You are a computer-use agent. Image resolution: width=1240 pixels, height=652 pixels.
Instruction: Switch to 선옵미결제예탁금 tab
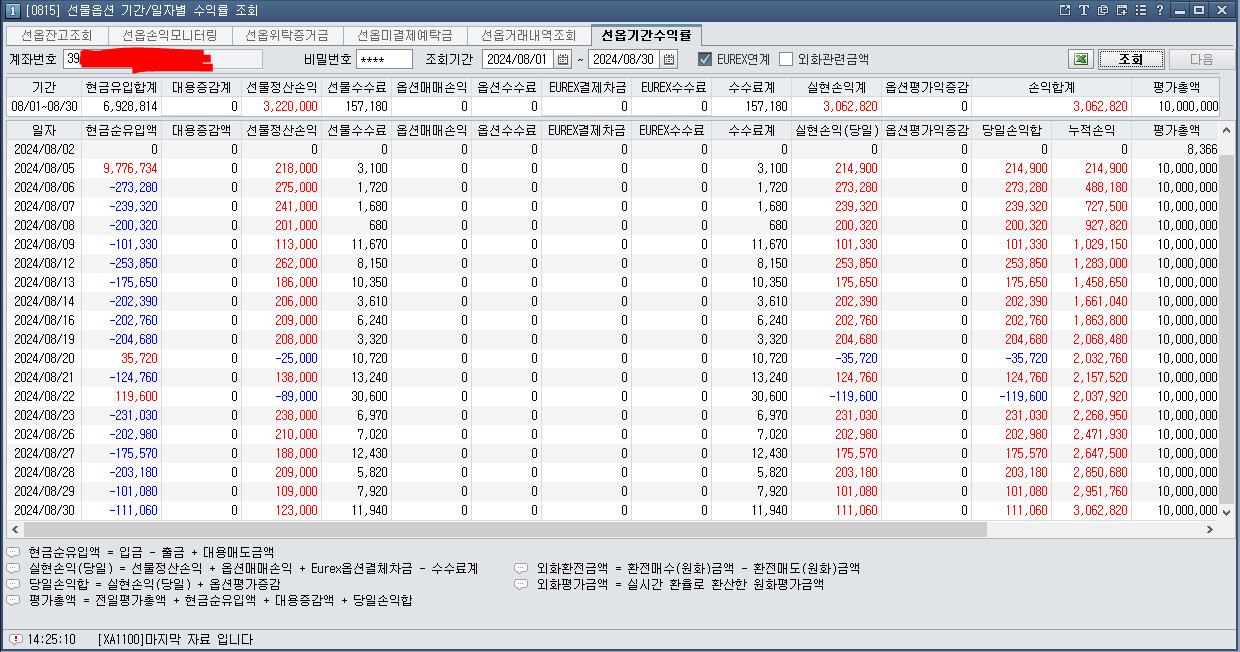click(x=404, y=35)
